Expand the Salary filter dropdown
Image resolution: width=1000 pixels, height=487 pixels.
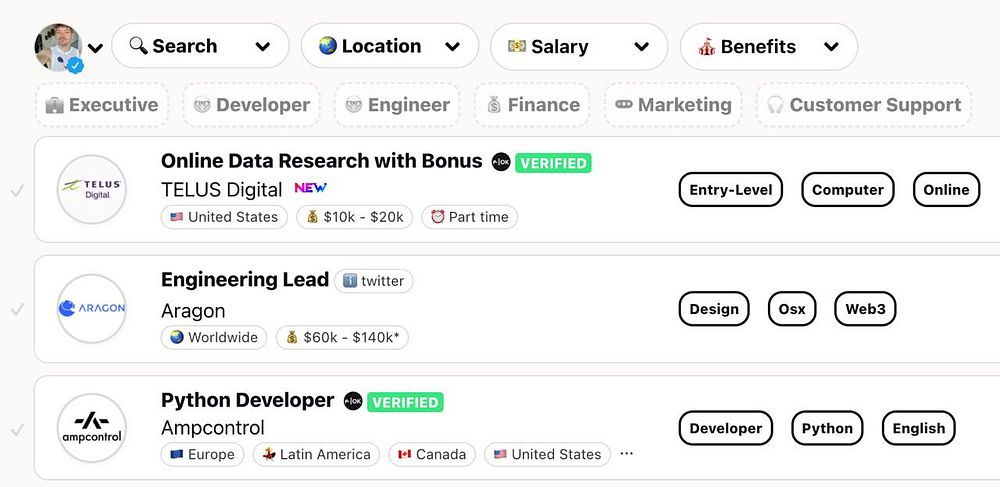click(579, 47)
